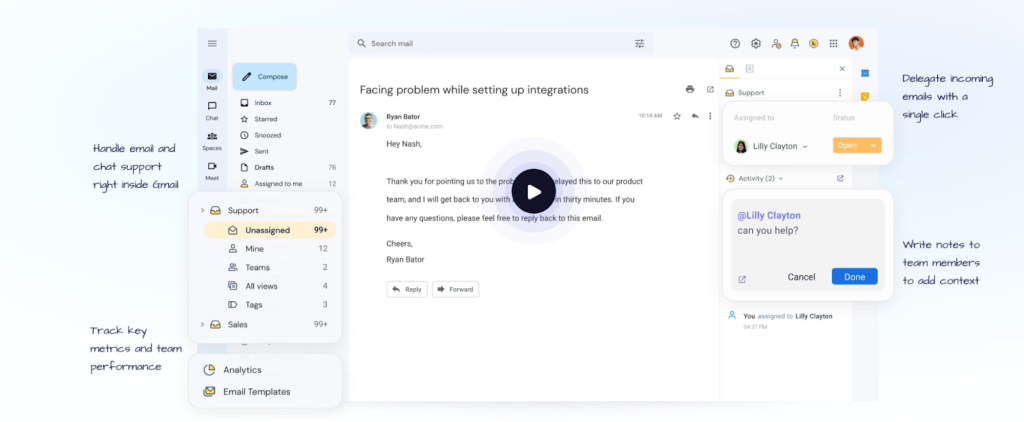Click Ryan Bator's sender avatar
Image resolution: width=1024 pixels, height=422 pixels.
[x=369, y=121]
